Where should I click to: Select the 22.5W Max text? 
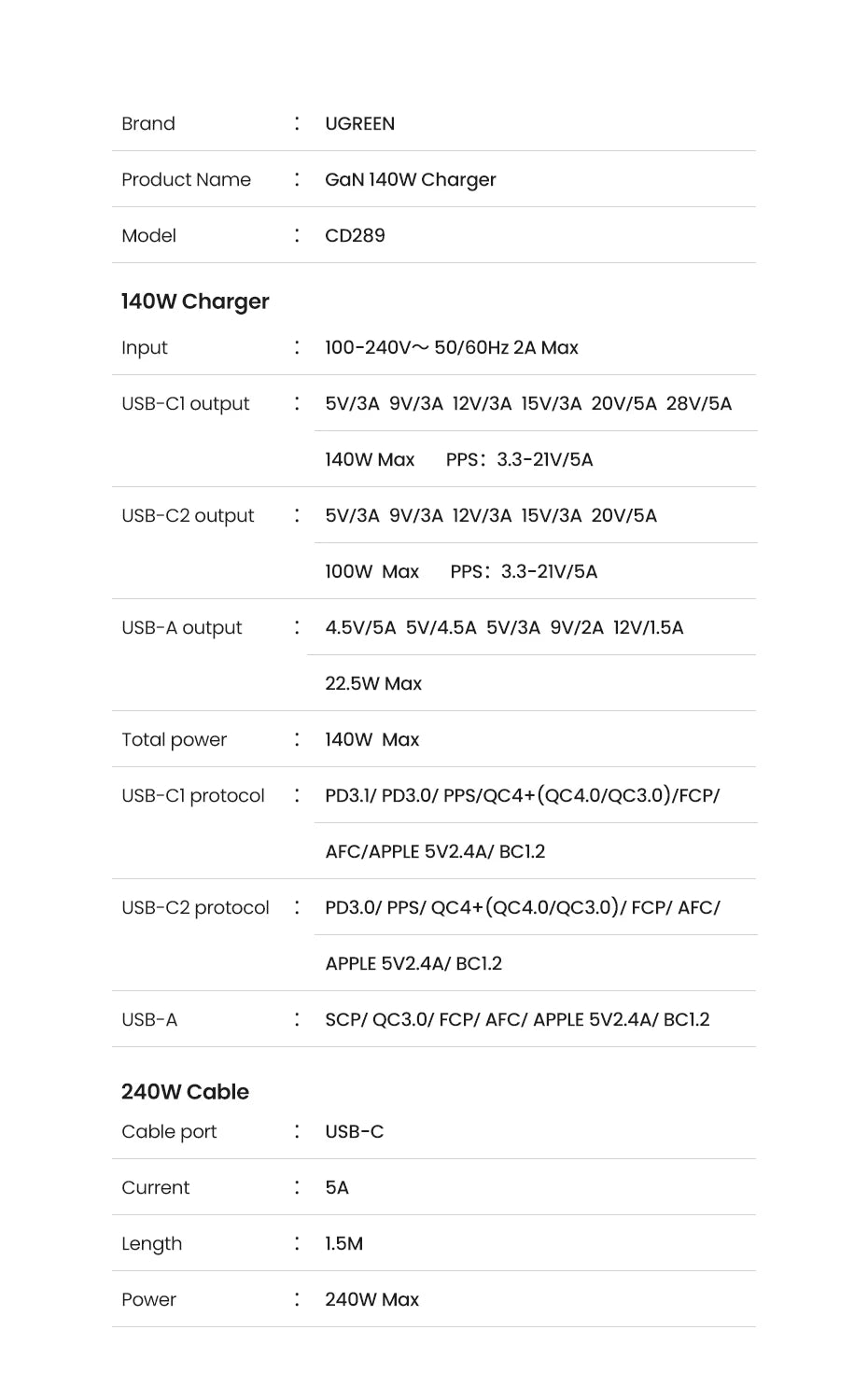tap(373, 683)
